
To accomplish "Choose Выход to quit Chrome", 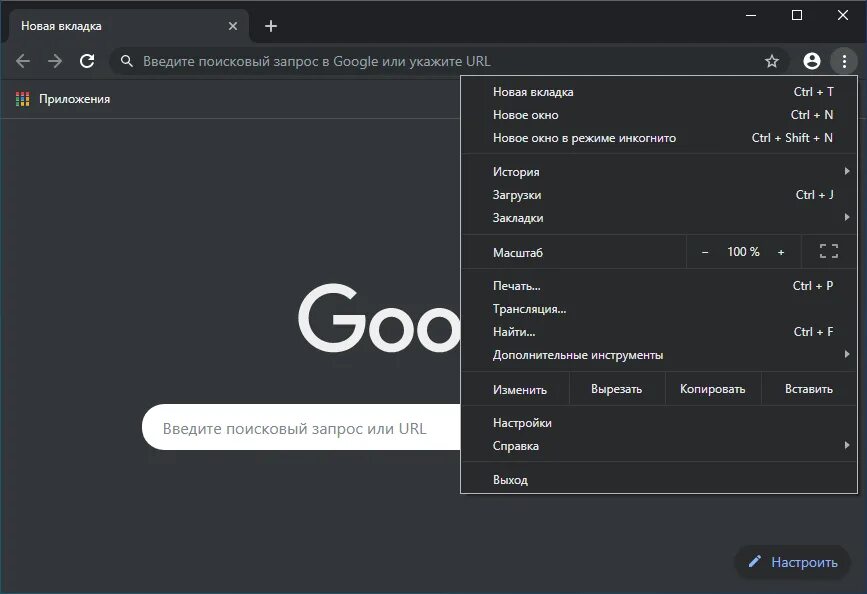I will pos(659,480).
